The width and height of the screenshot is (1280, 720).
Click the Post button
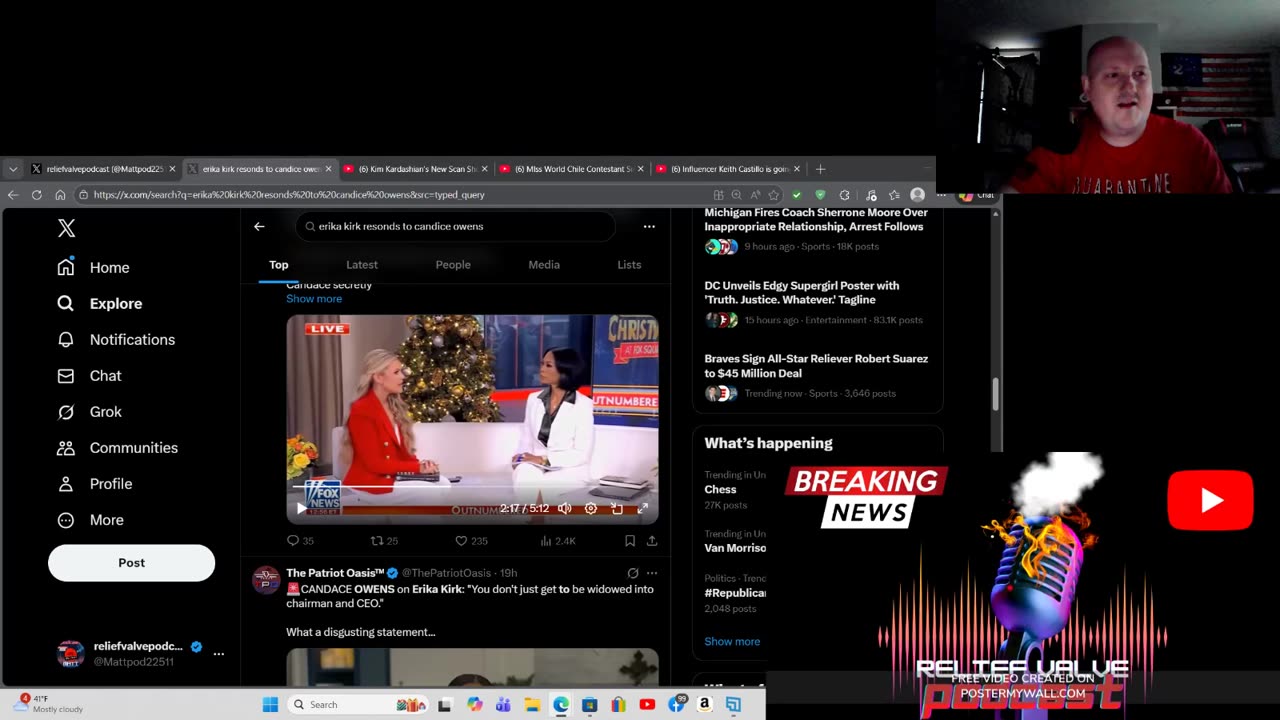131,563
